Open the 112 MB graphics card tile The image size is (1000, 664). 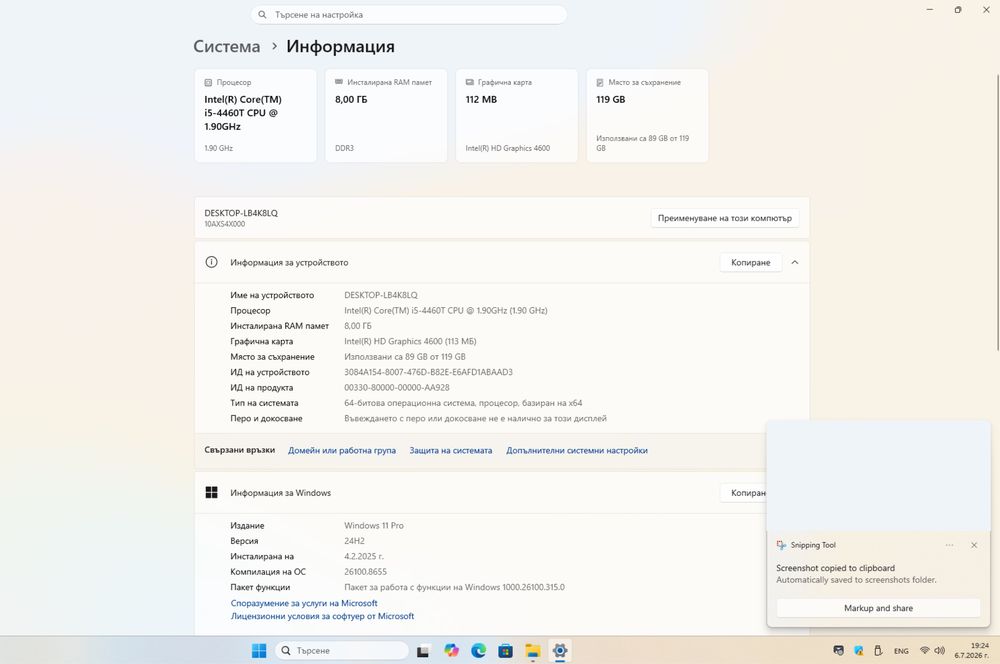517,115
